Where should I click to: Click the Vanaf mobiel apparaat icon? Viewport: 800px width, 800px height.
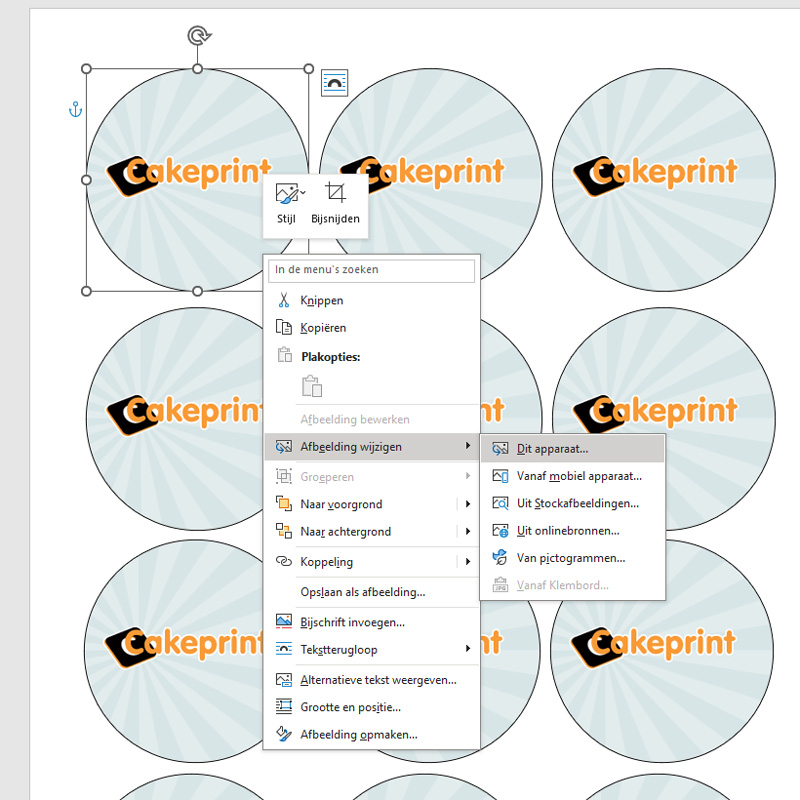click(x=500, y=476)
